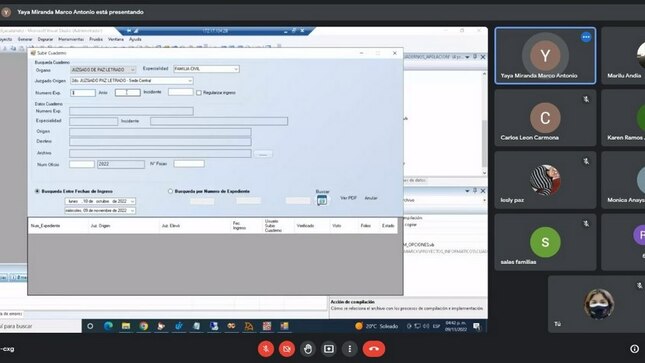Open the Herramientas menu

(71, 40)
